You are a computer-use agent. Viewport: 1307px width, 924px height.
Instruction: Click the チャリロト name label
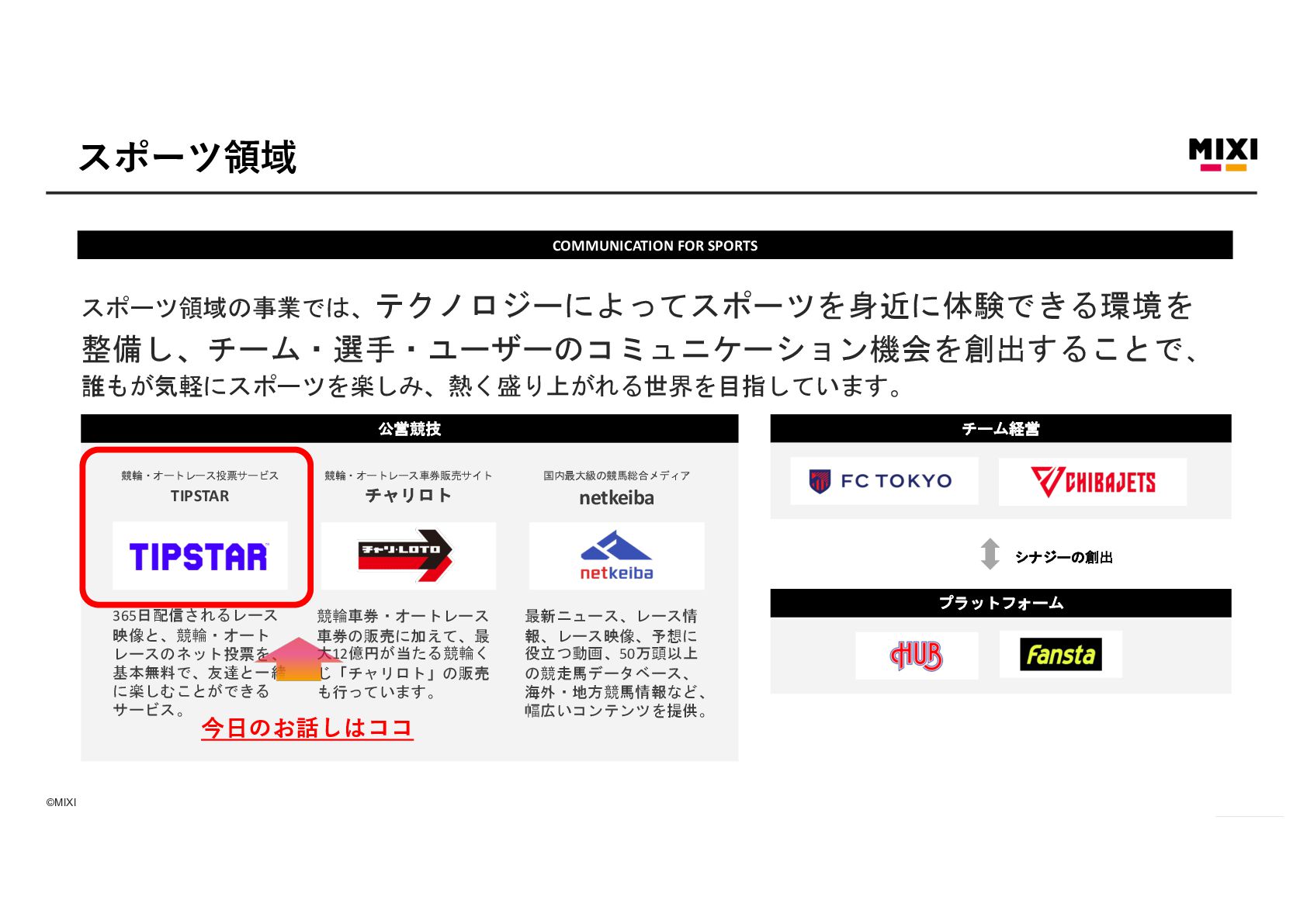pos(408,496)
